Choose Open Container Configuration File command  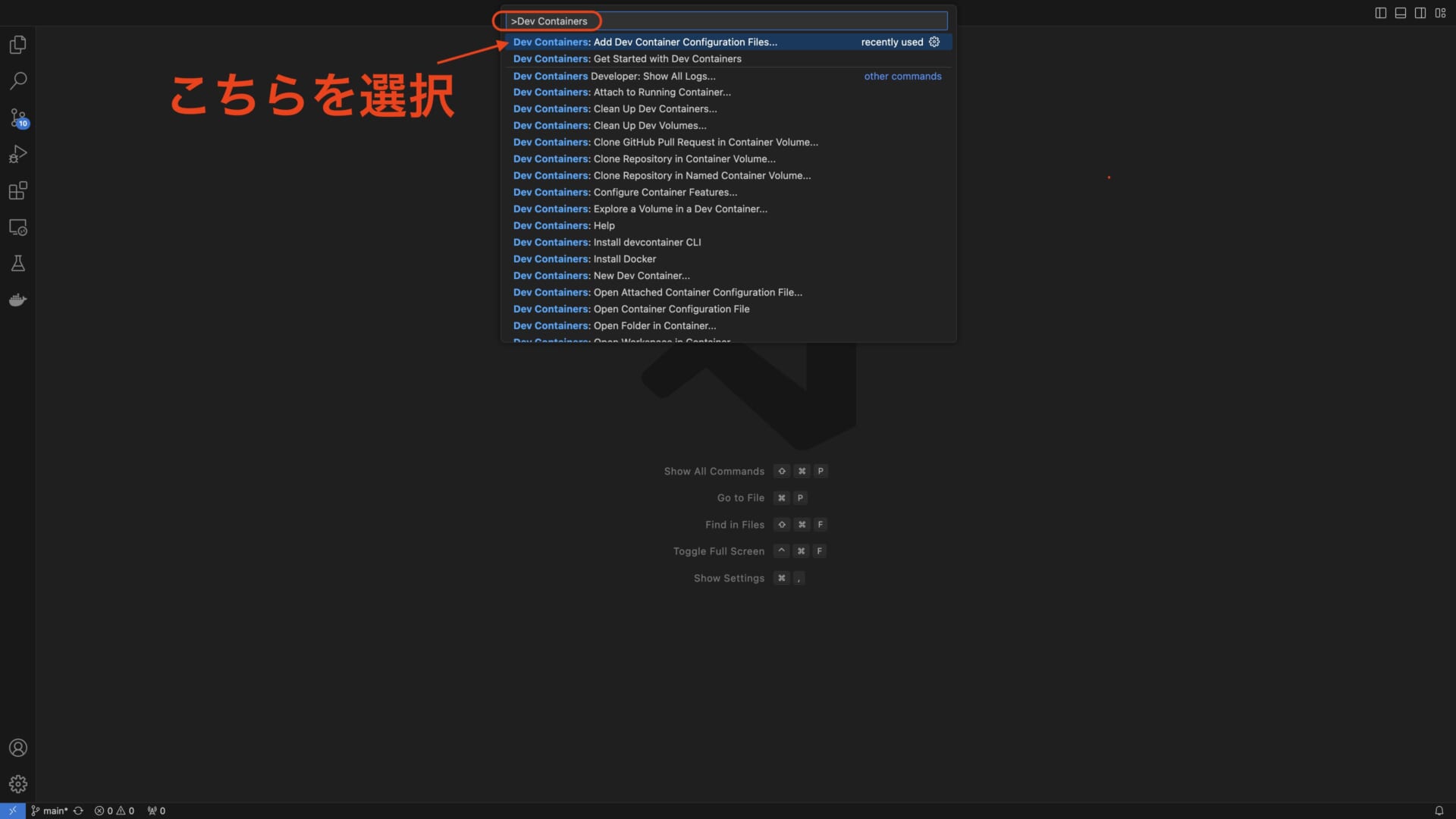point(728,309)
